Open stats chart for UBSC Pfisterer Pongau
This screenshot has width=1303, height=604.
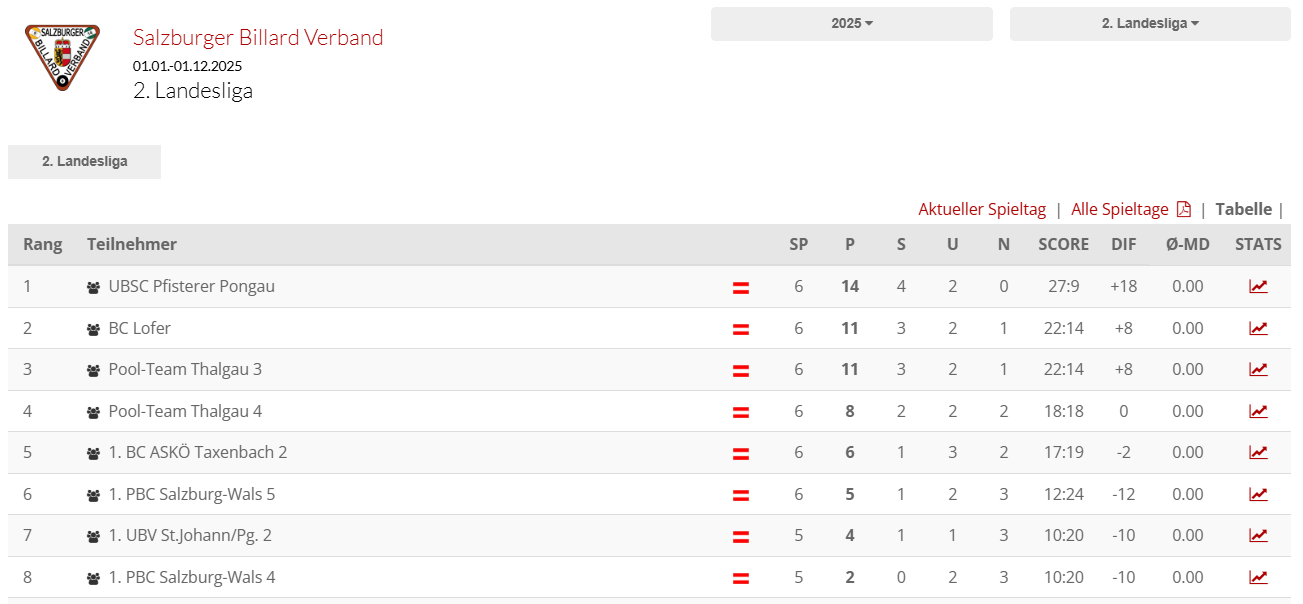[1258, 287]
